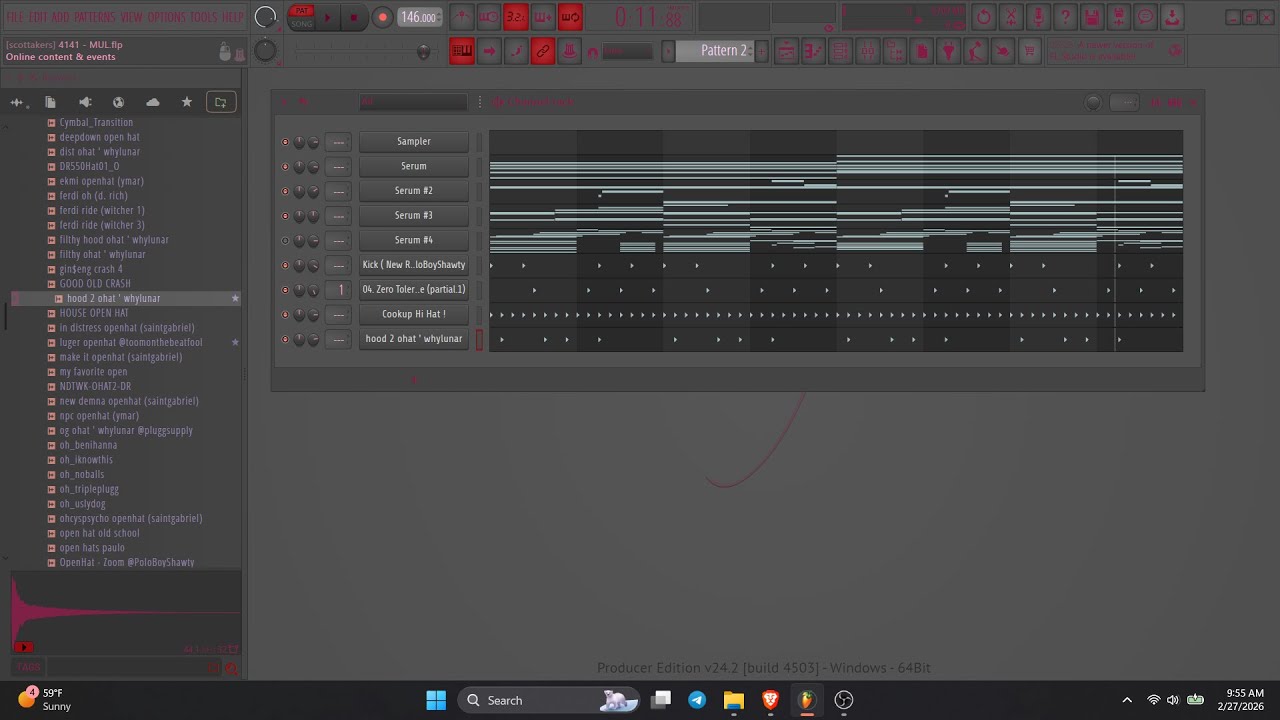
Task: Open the plugin picker via plug icon
Action: 949,51
